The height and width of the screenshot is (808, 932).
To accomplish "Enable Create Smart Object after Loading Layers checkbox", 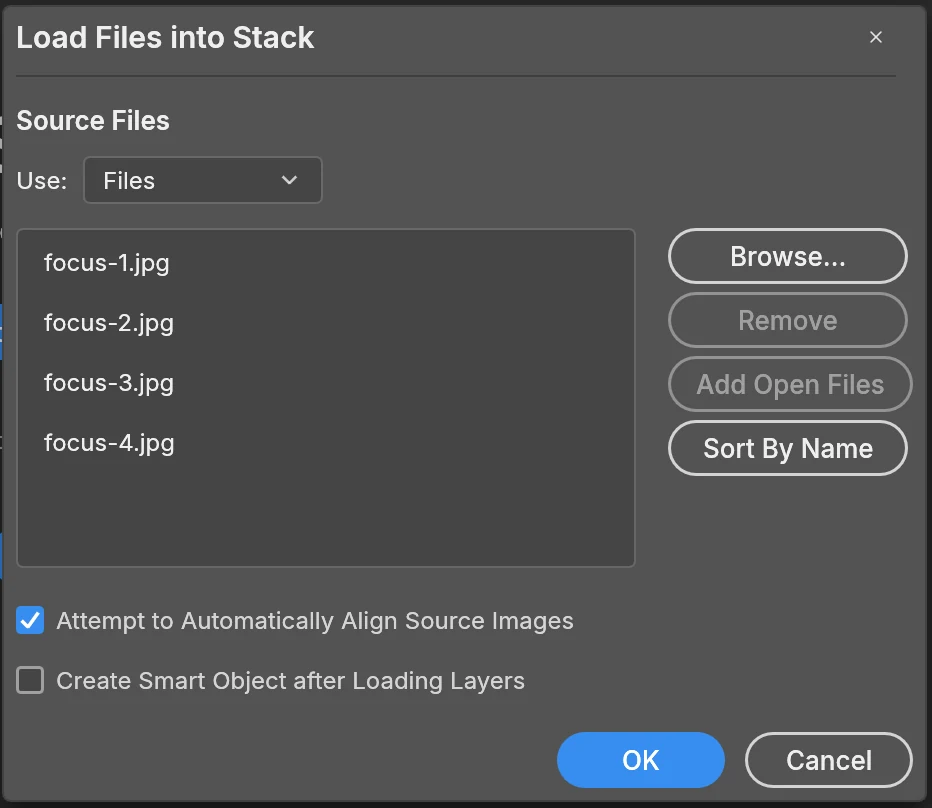I will point(30,680).
